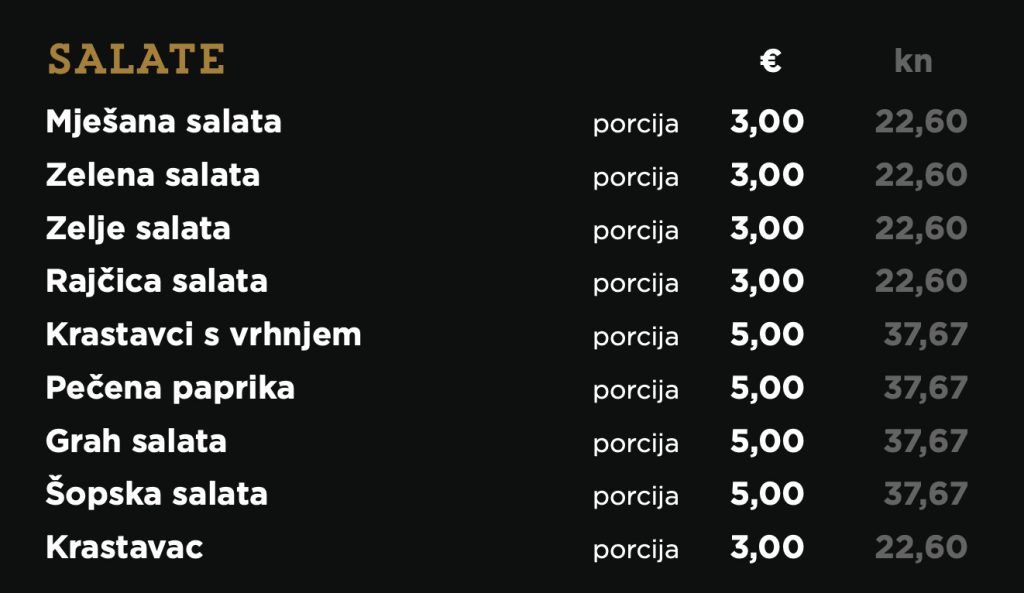Click the 22,60 kn price for Zelena salata

click(x=921, y=176)
